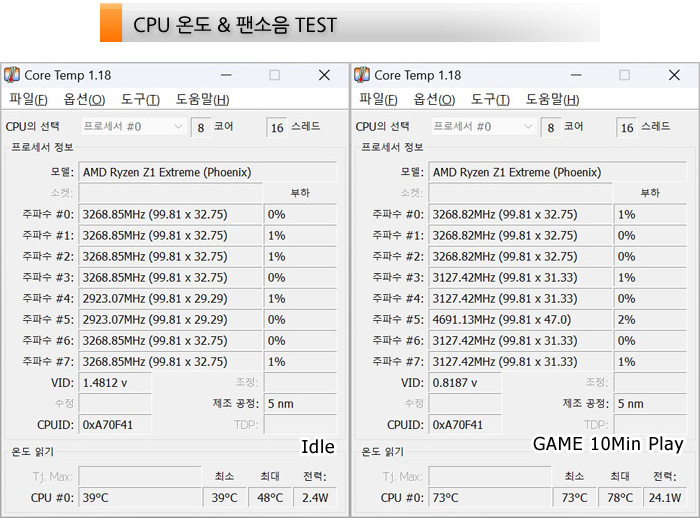Open 도움말 menu in right window

pyautogui.click(x=552, y=99)
